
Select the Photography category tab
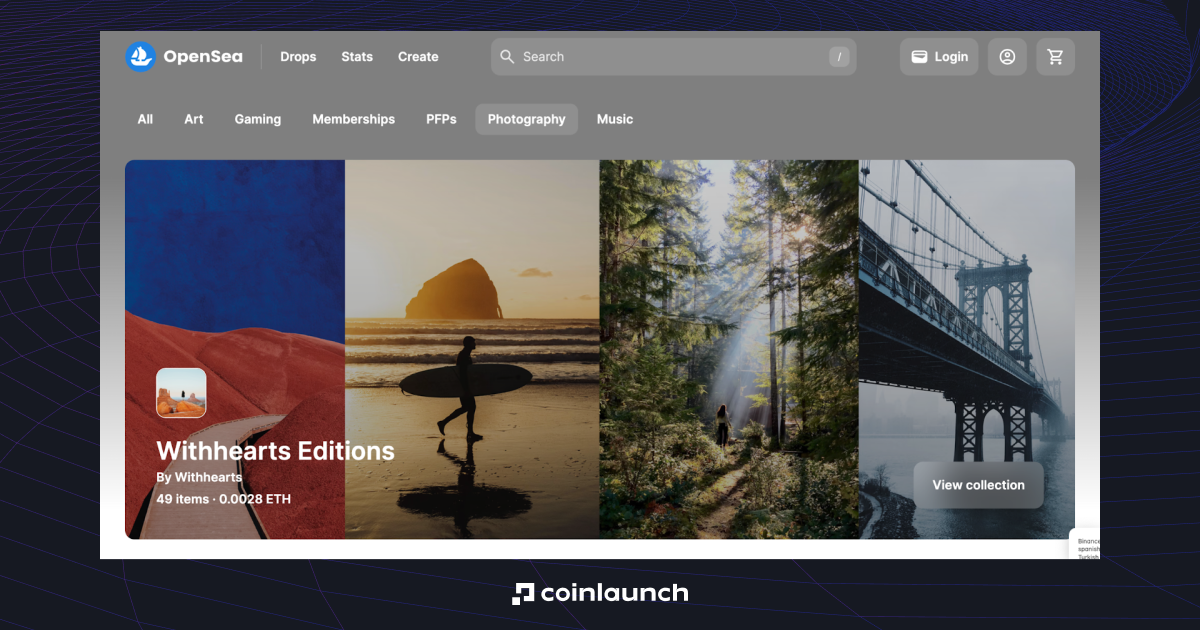tap(527, 119)
